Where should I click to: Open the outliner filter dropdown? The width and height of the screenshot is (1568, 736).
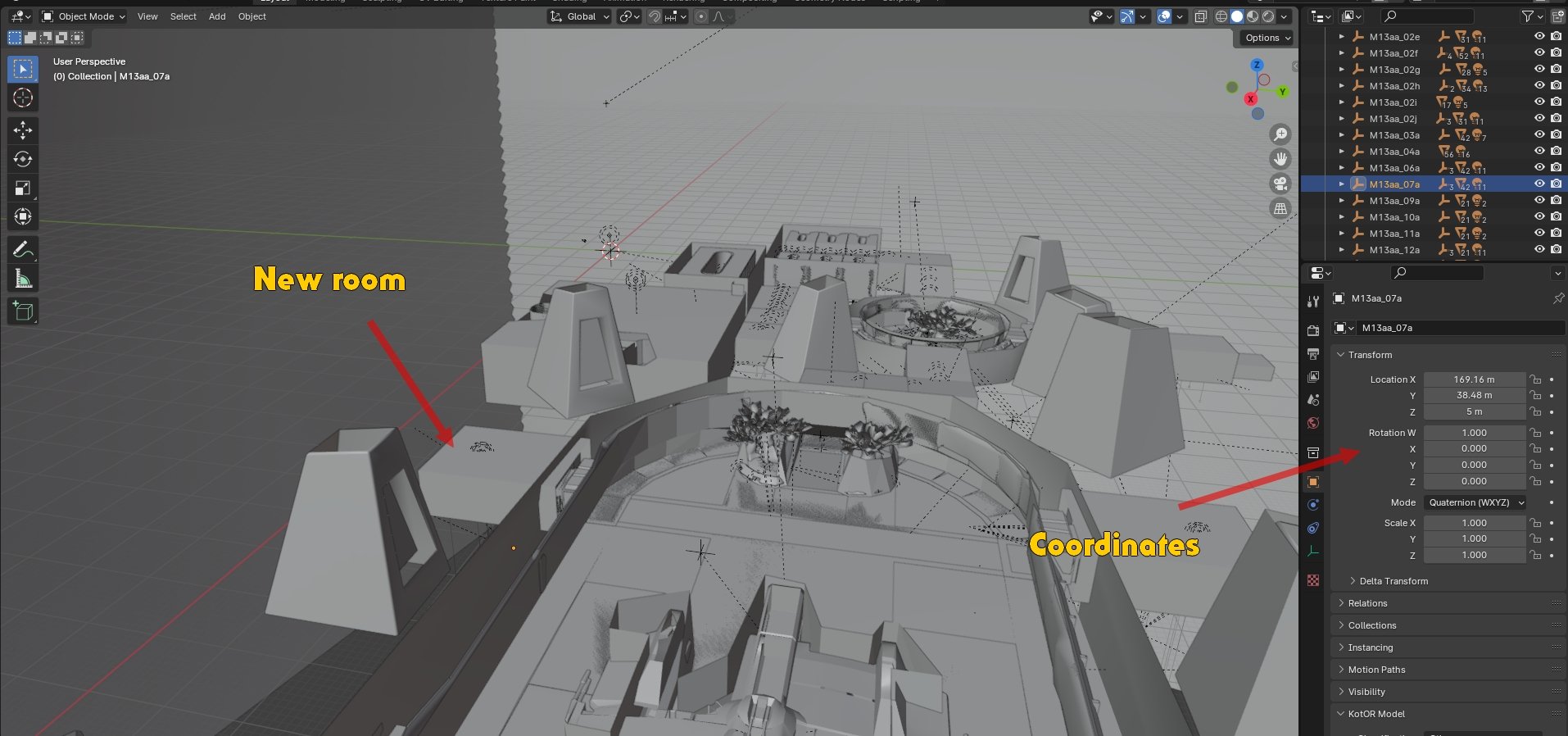[1531, 16]
